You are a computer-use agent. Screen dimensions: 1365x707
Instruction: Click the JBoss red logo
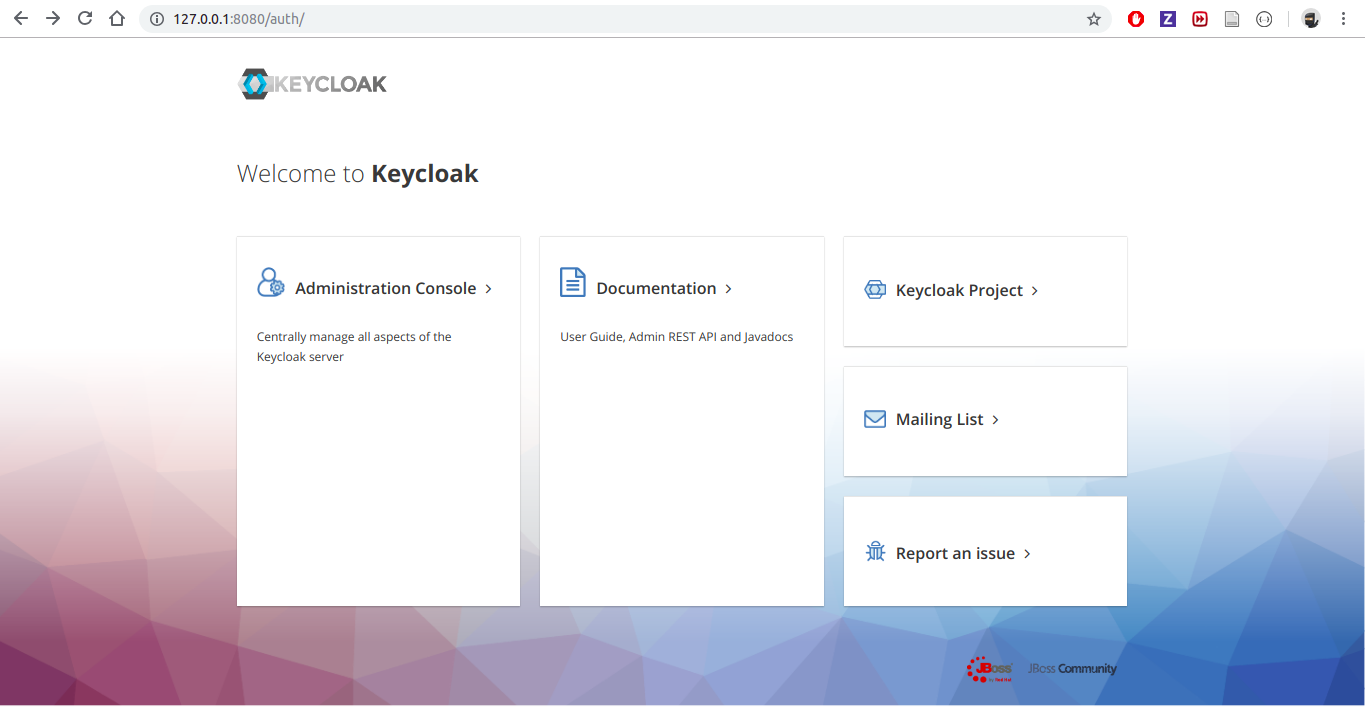pos(990,669)
